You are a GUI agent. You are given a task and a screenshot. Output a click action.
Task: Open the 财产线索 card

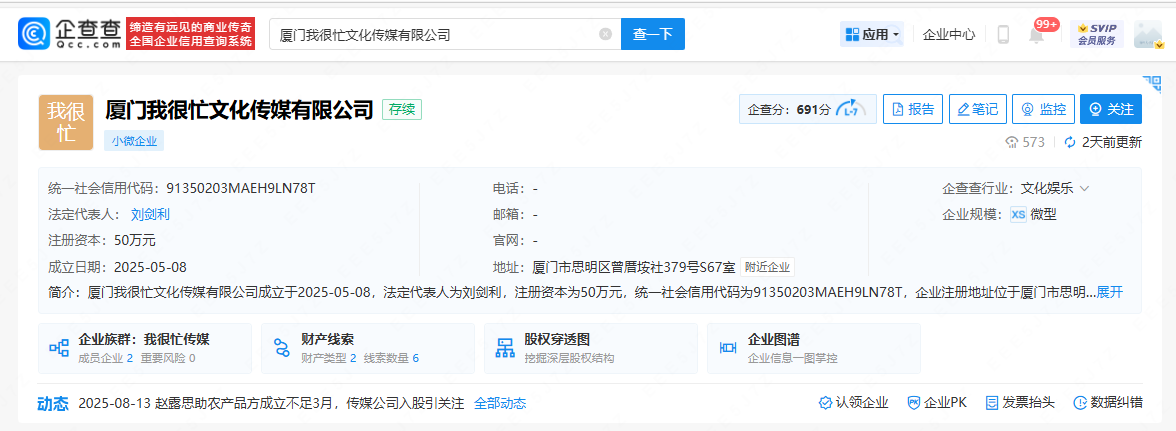(x=368, y=349)
